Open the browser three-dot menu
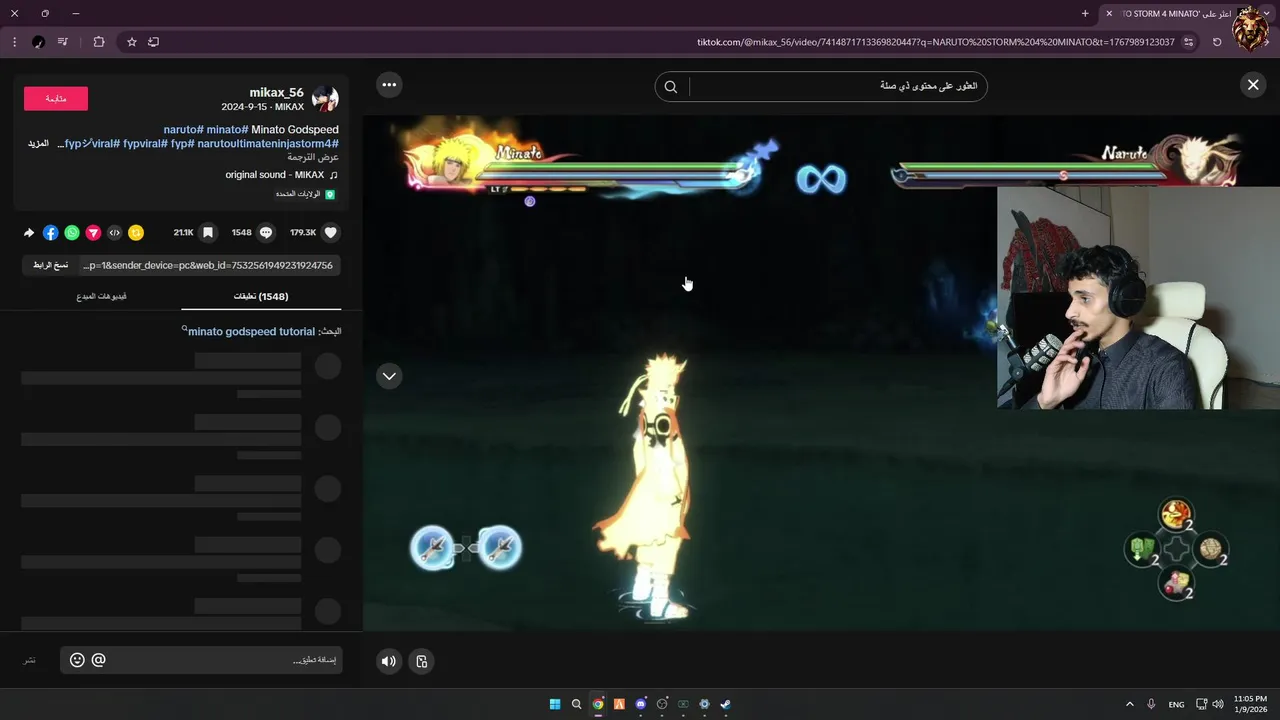Screen dimensions: 1280x720 pos(14,42)
